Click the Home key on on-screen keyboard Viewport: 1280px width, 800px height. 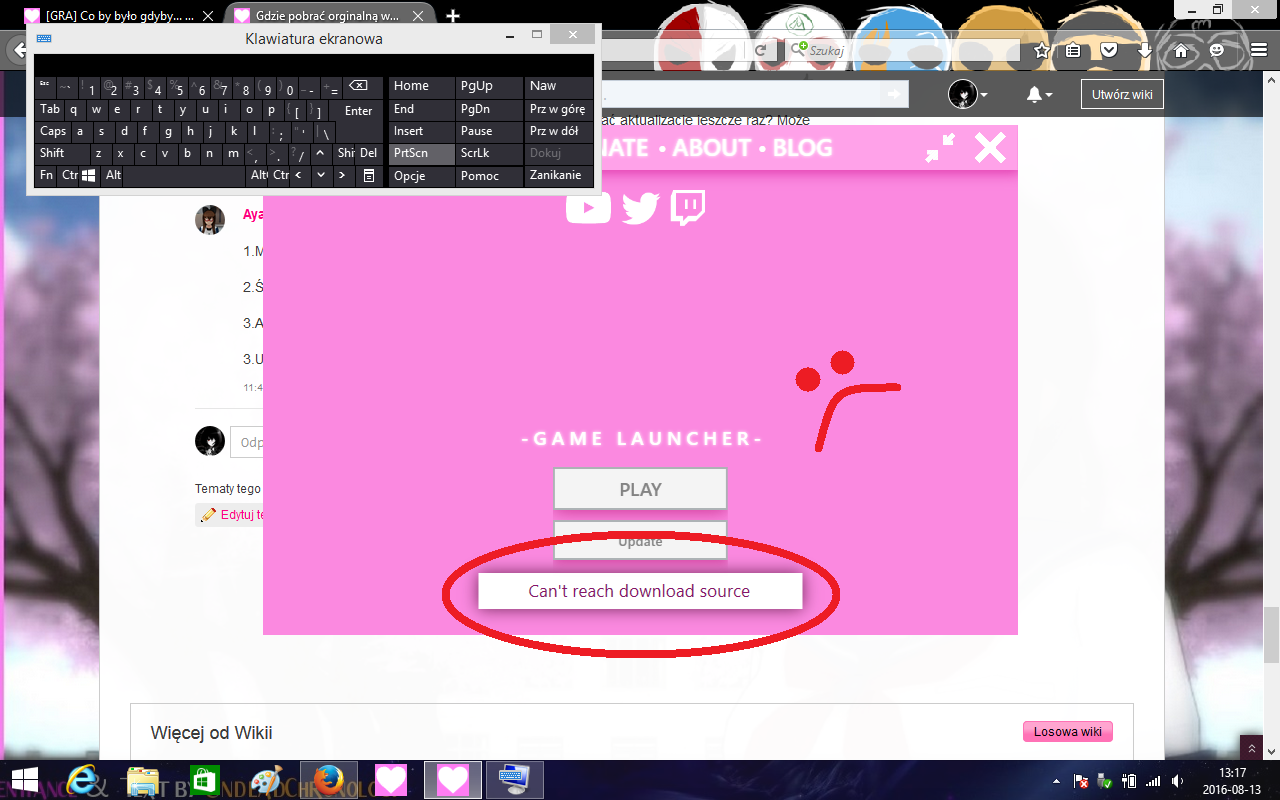421,87
